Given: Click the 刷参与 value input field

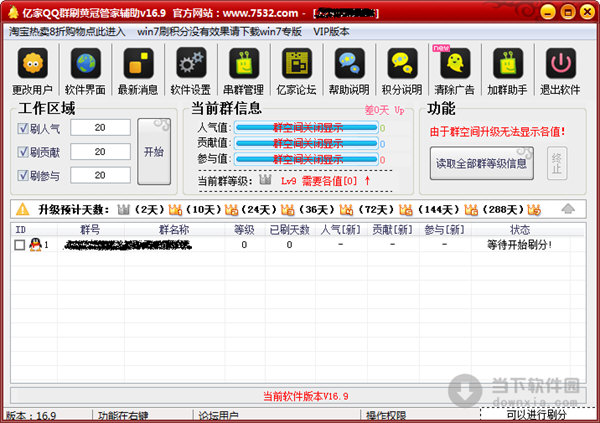Looking at the screenshot, I should tap(100, 175).
